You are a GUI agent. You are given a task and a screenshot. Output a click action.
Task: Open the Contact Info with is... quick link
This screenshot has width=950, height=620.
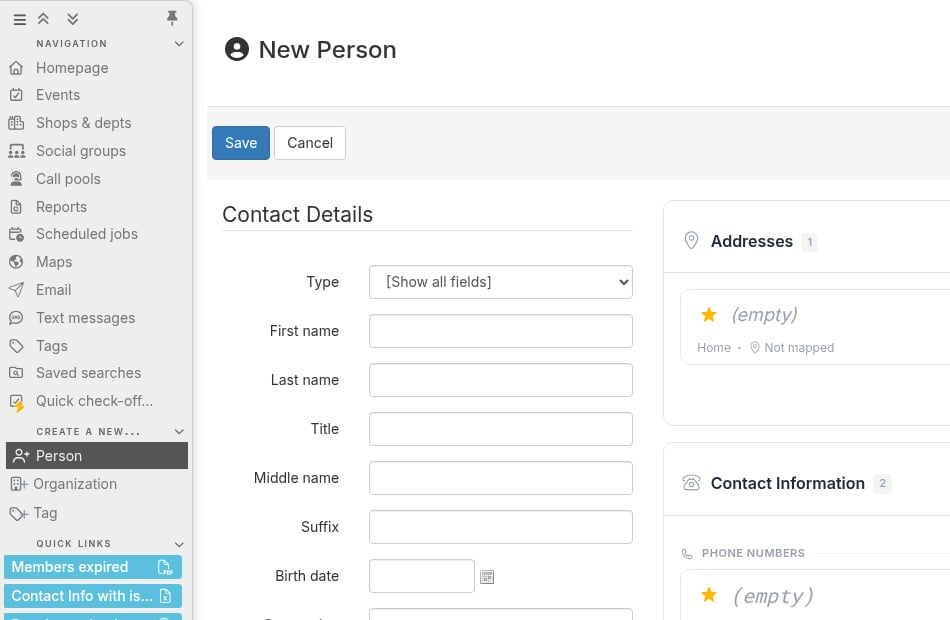click(x=93, y=596)
